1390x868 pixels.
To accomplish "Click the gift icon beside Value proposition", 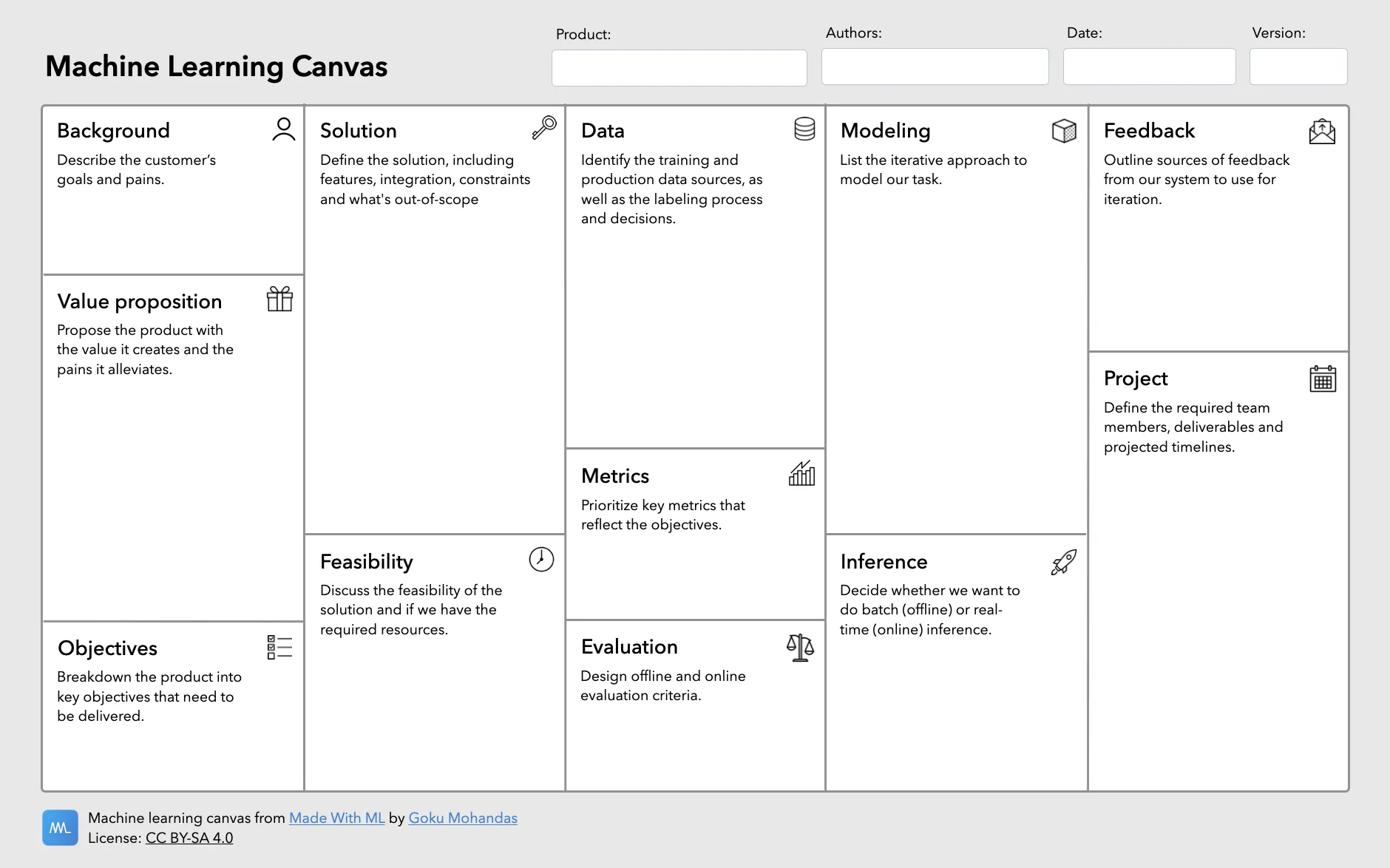I will click(x=279, y=299).
